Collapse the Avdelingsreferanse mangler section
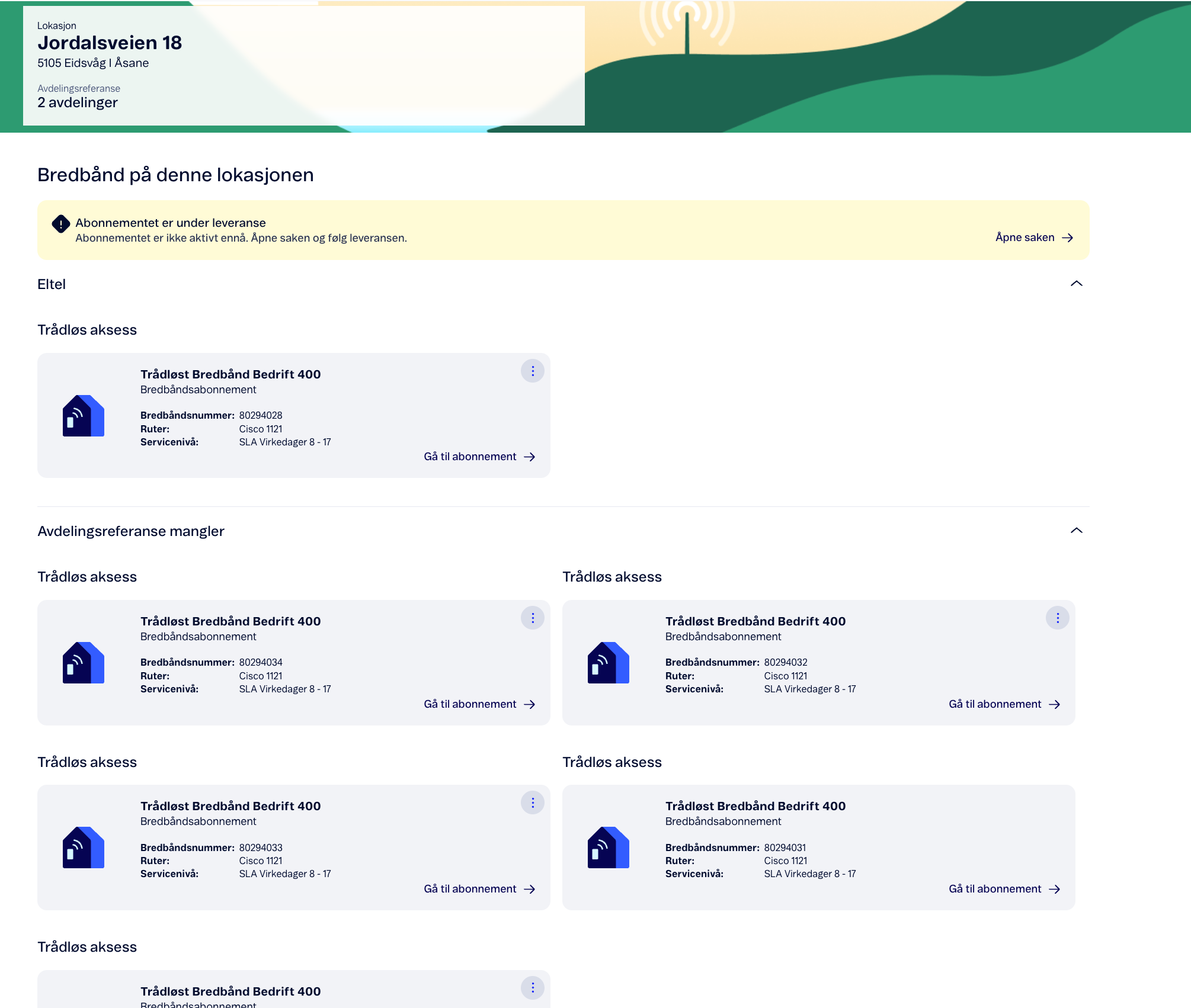This screenshot has width=1191, height=1008. tap(1076, 531)
